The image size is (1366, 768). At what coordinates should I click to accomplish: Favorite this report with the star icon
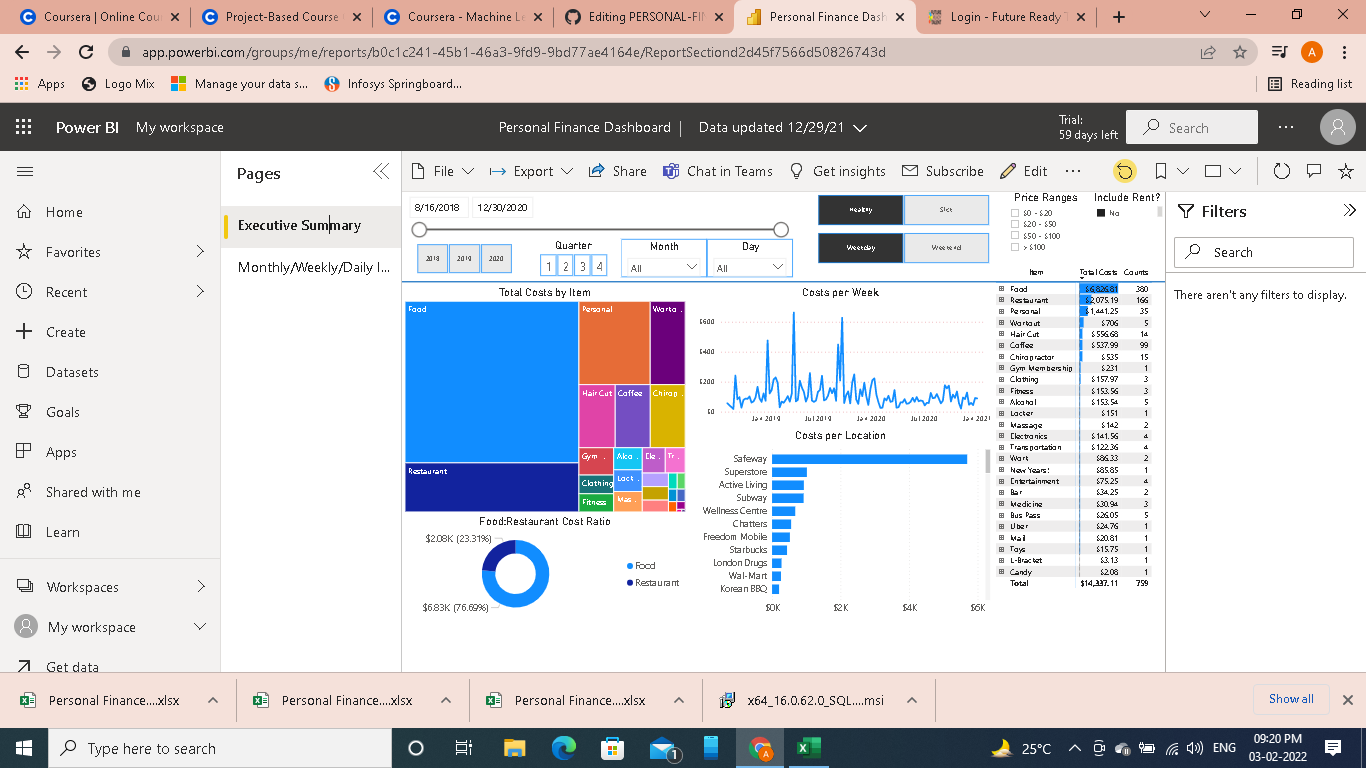pyautogui.click(x=1346, y=171)
